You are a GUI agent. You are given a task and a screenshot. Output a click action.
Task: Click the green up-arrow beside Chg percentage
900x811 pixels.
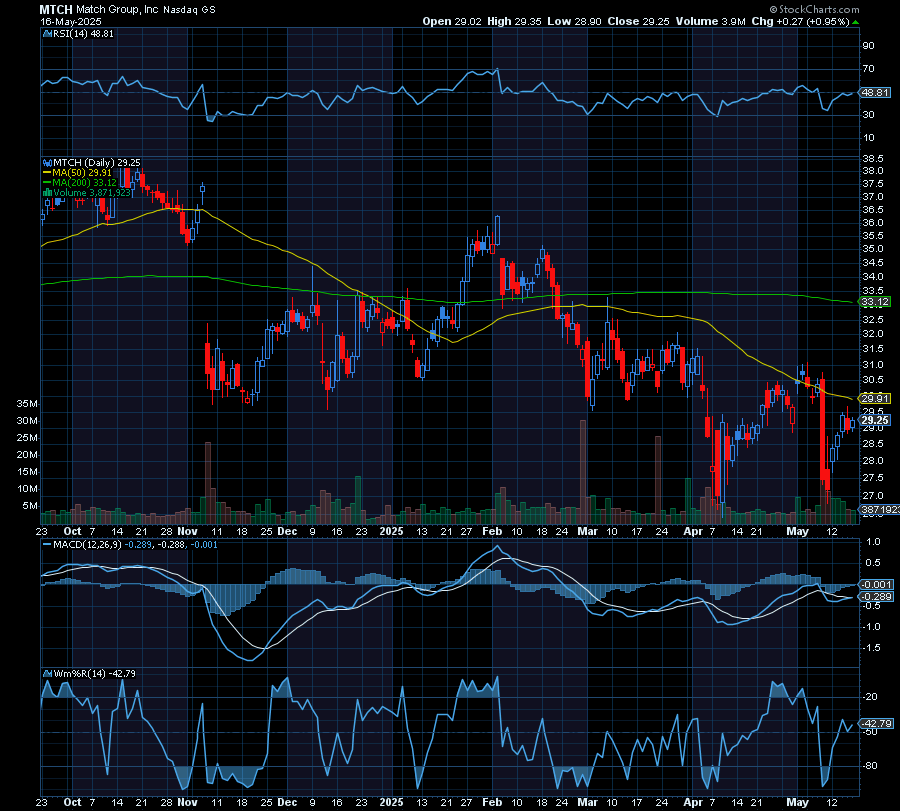(x=857, y=20)
